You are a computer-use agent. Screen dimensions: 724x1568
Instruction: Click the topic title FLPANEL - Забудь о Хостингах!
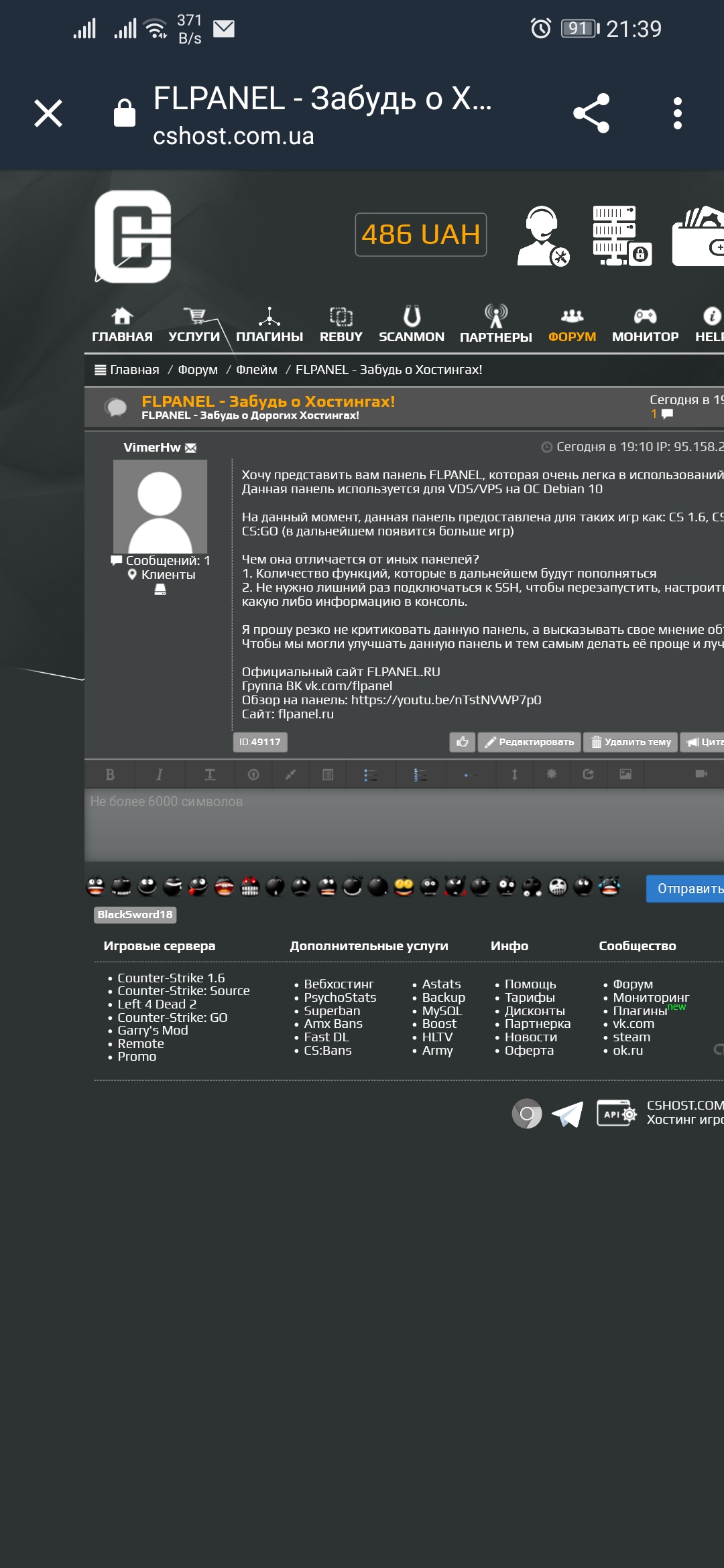click(x=268, y=401)
